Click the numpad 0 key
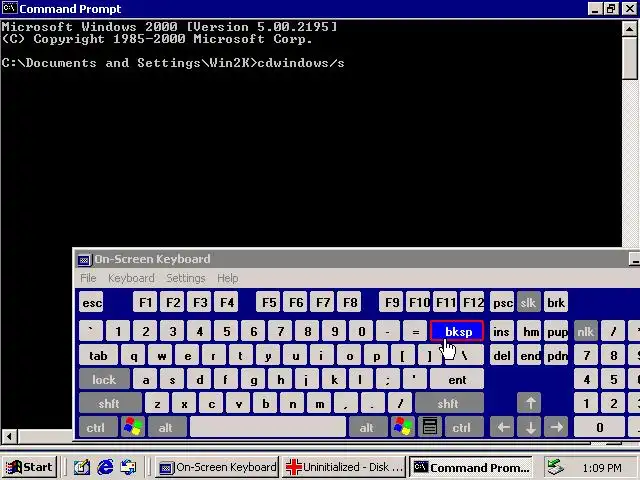 point(599,427)
